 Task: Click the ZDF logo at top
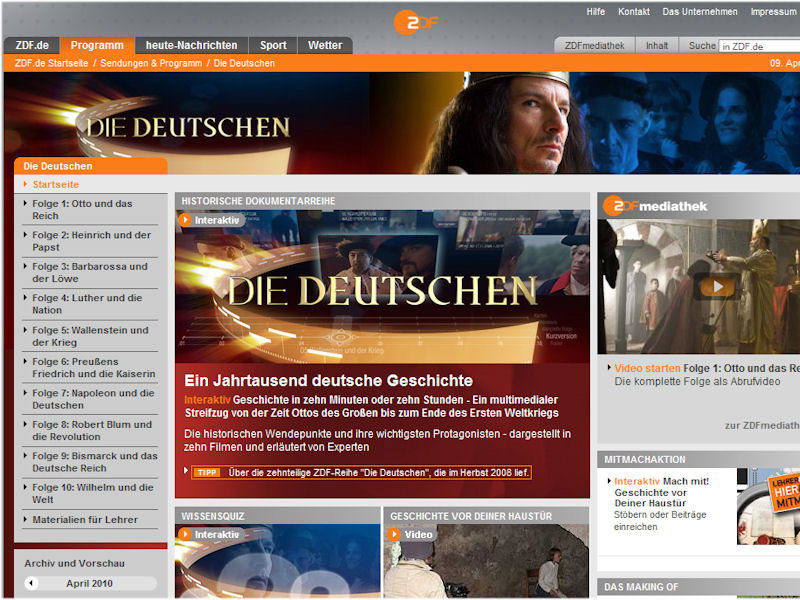point(415,22)
